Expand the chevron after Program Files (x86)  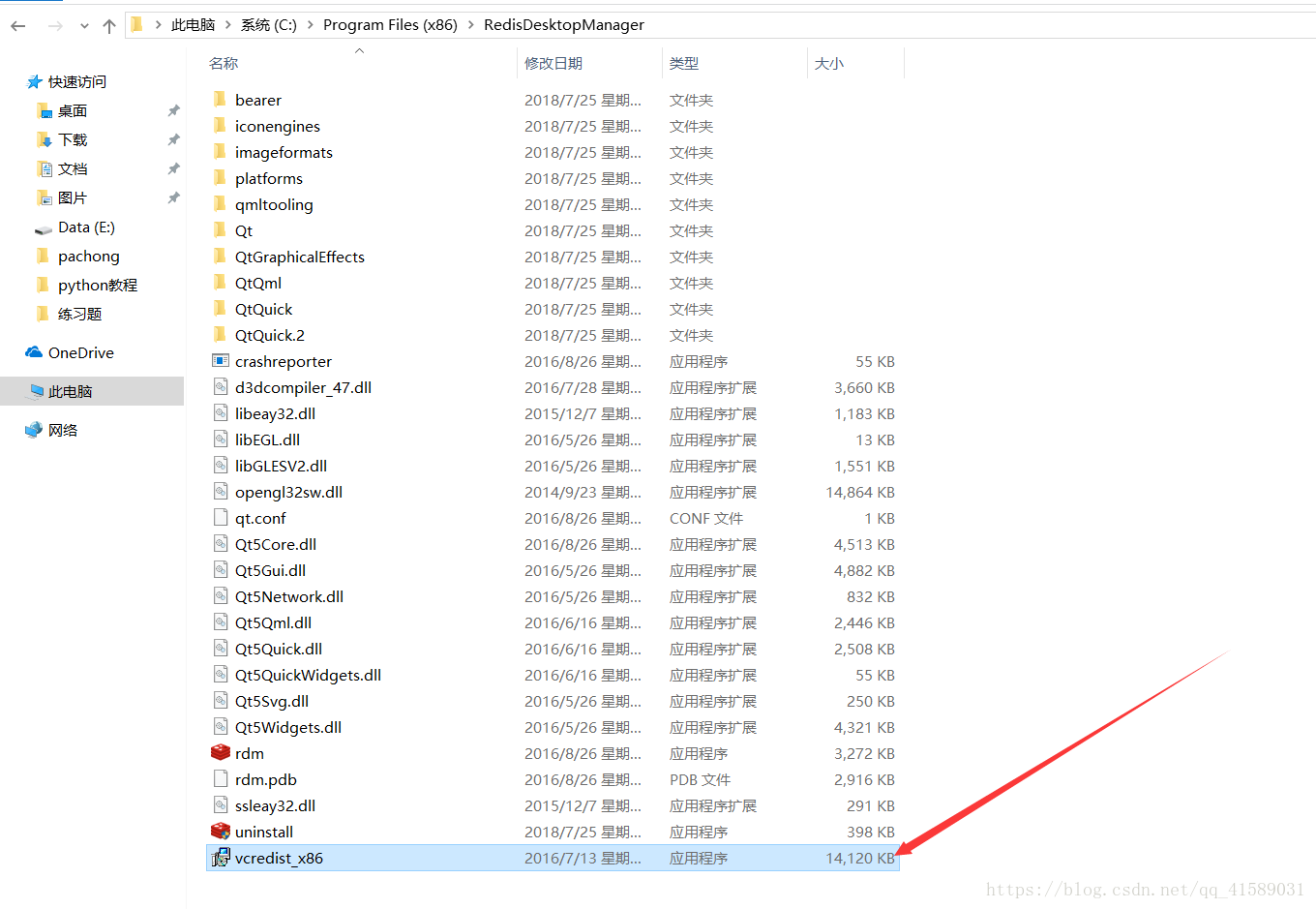click(x=471, y=25)
